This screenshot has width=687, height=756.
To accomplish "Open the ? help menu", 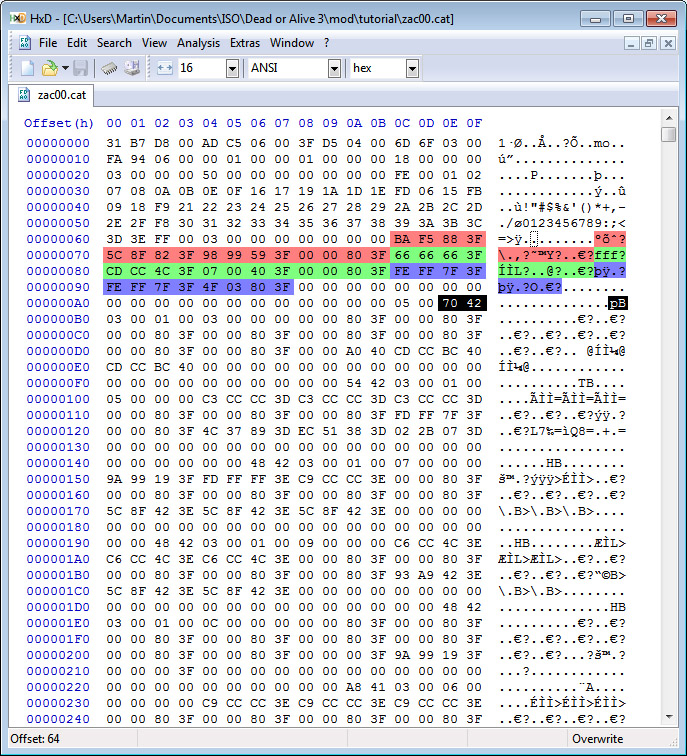I will (326, 43).
